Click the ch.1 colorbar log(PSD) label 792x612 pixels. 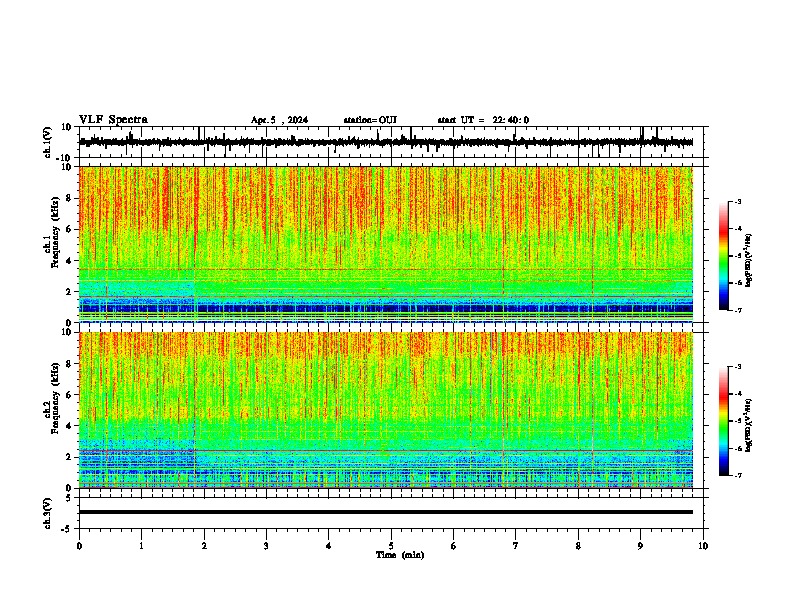749,261
